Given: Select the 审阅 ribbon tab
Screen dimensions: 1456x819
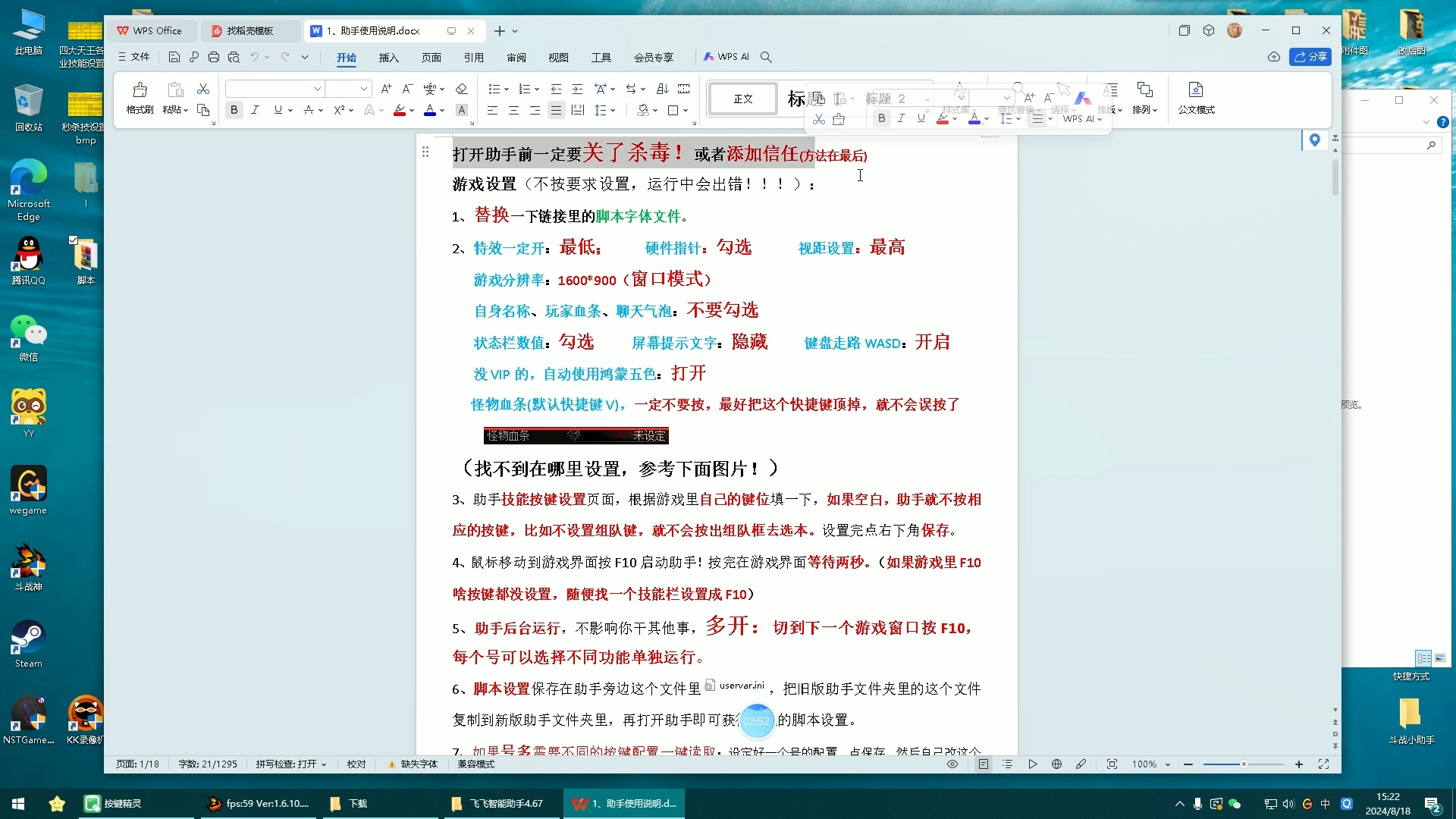Looking at the screenshot, I should [x=517, y=56].
